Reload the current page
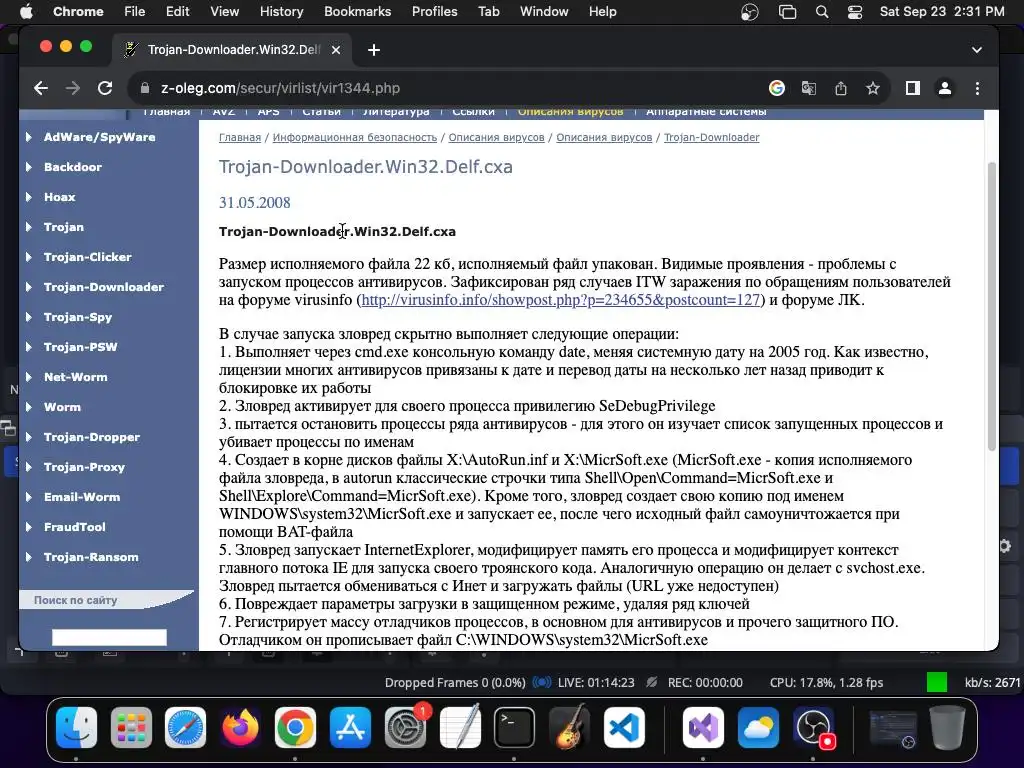The image size is (1024, 768). point(104,88)
